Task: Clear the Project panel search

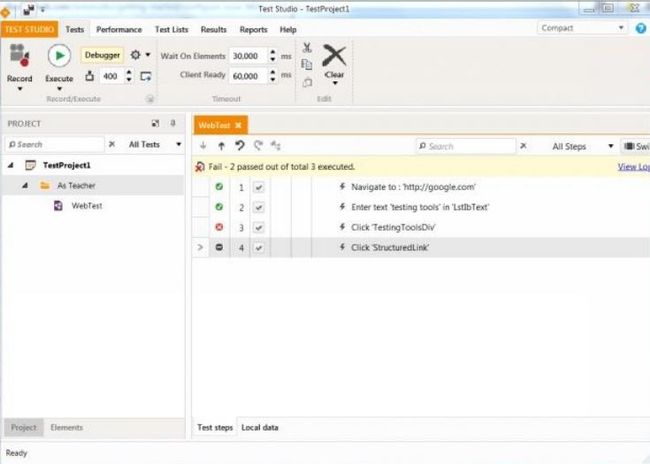Action: [x=112, y=144]
